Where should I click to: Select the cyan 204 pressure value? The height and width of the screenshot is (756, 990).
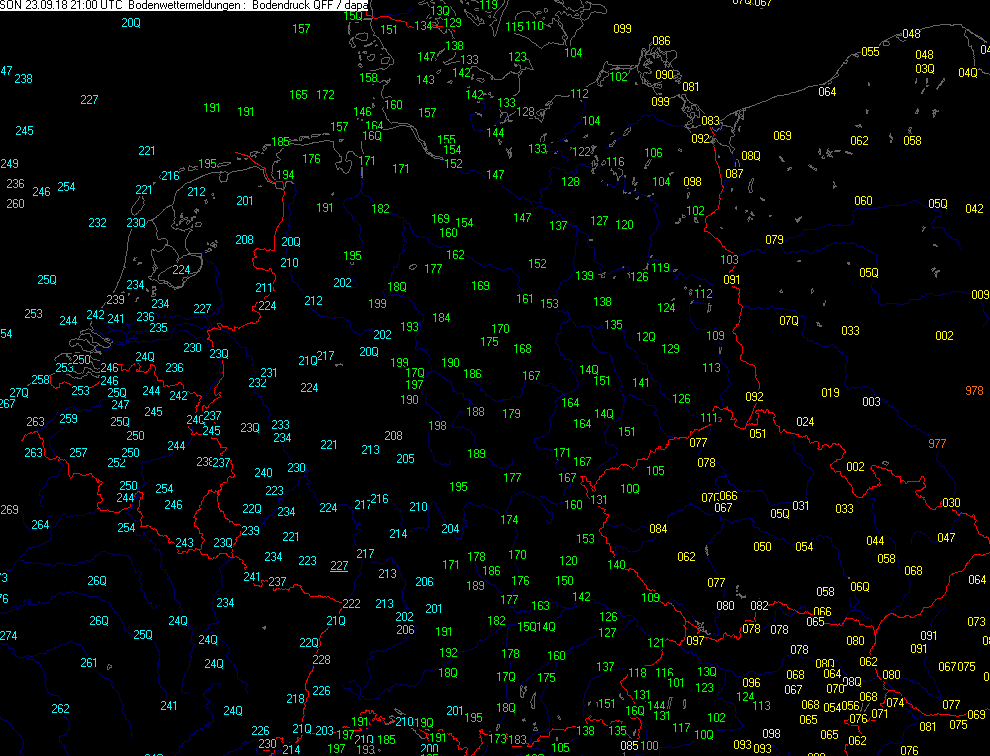click(450, 529)
